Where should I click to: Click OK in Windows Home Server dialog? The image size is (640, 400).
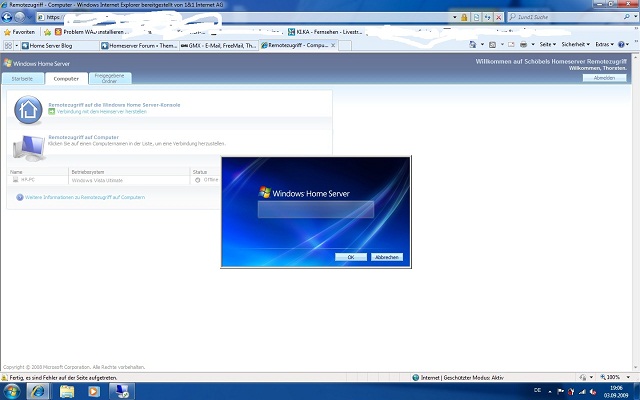[351, 257]
